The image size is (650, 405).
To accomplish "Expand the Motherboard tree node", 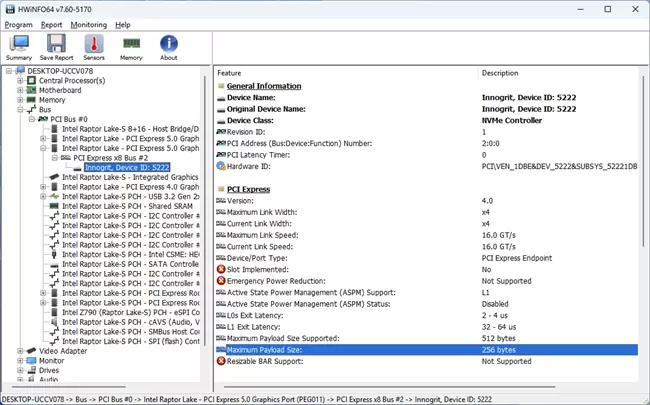I will point(20,91).
